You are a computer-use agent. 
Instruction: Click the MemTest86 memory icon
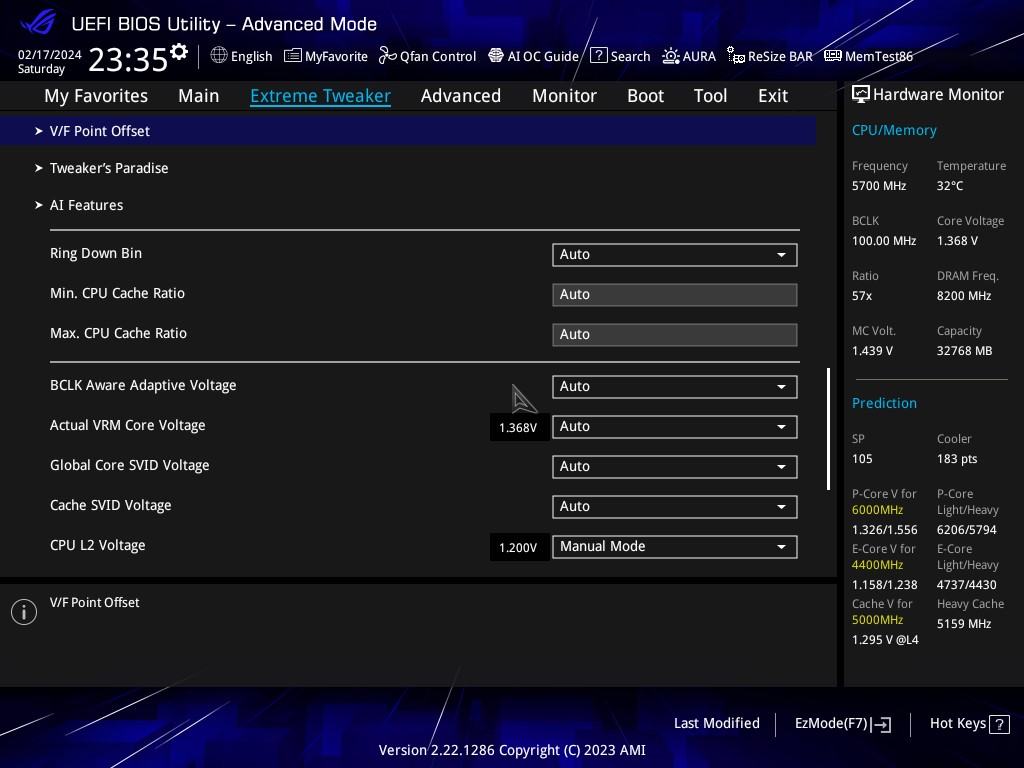[x=833, y=56]
